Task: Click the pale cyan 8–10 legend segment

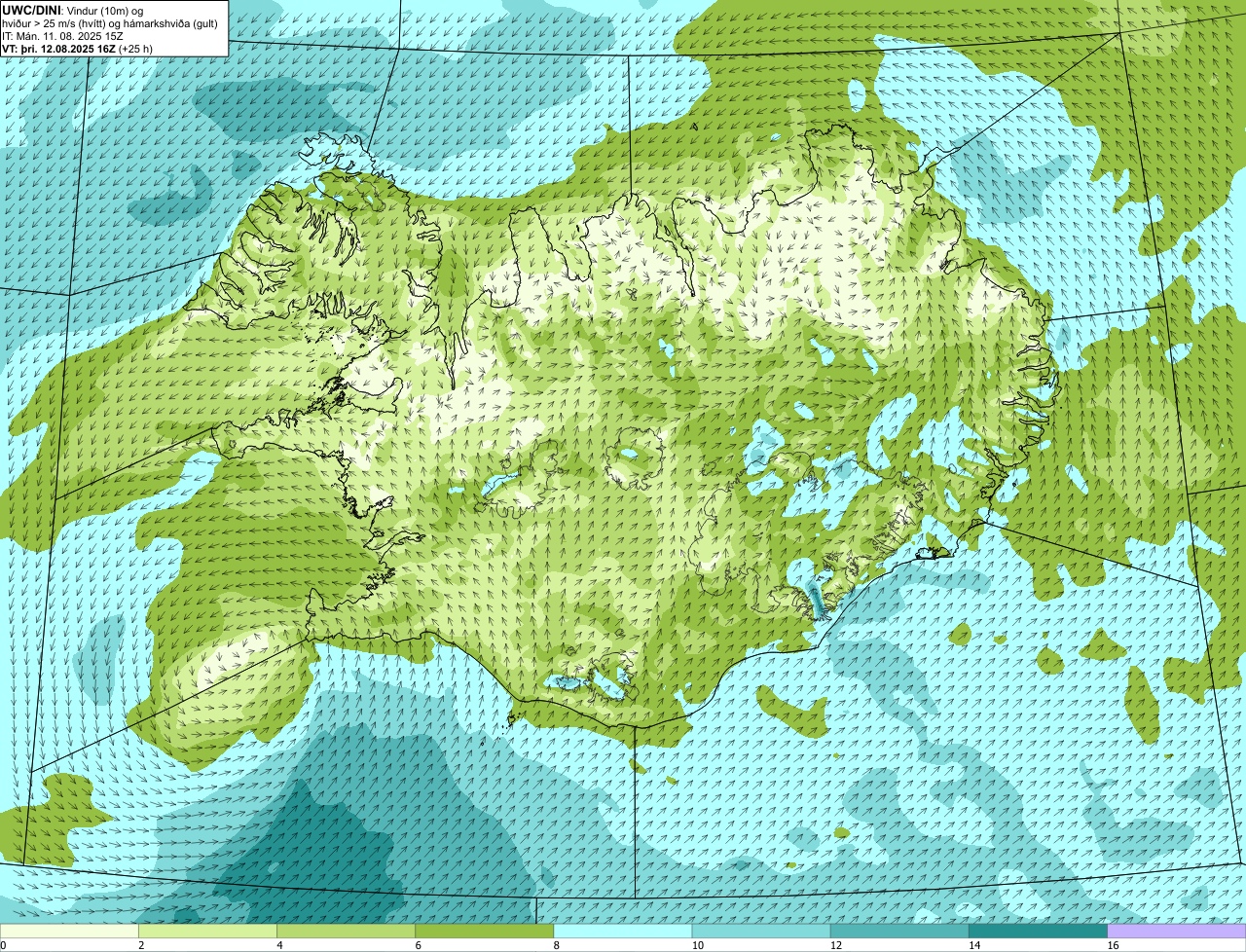Action: 623,932
